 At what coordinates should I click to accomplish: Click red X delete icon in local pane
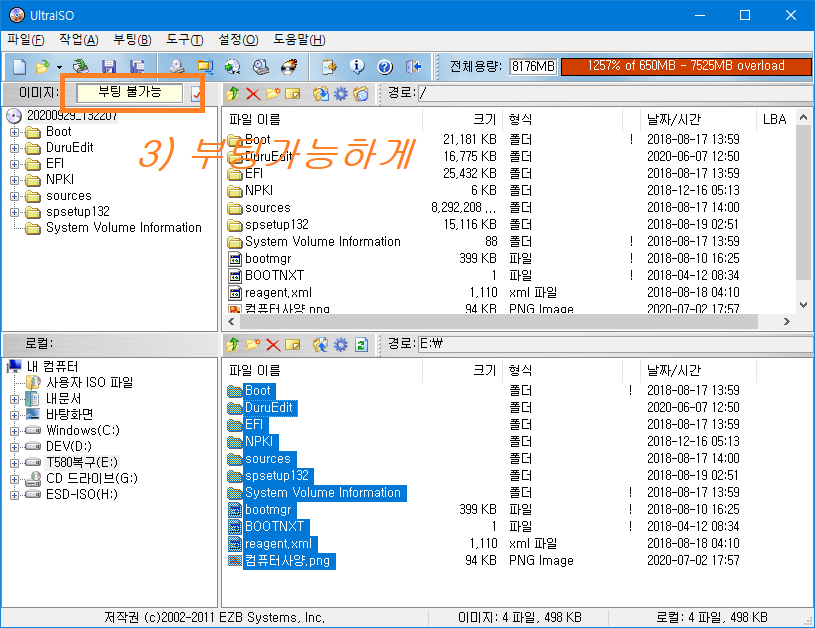273,344
